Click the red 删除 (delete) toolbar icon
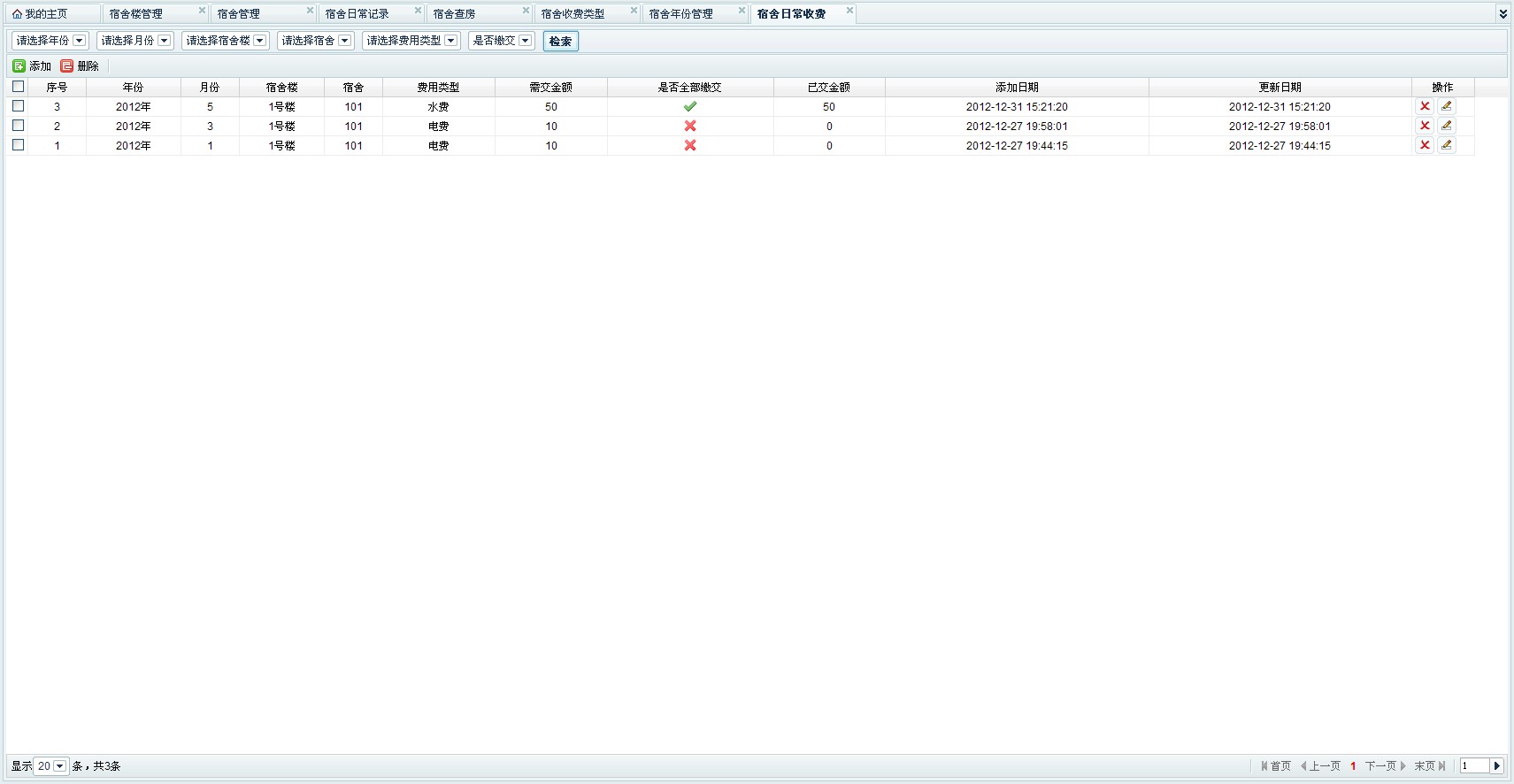Screen dimensions: 1514x784 tap(67, 66)
